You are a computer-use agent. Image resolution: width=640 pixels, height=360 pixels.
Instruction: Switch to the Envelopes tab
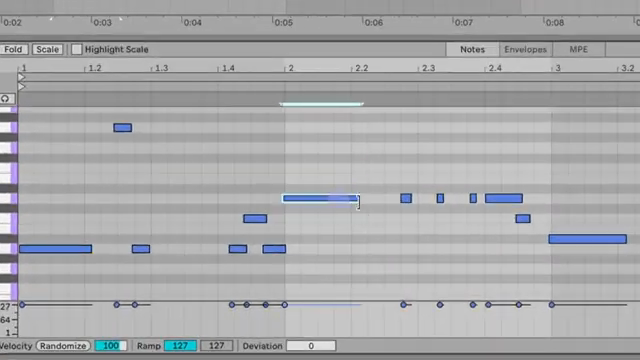525,49
